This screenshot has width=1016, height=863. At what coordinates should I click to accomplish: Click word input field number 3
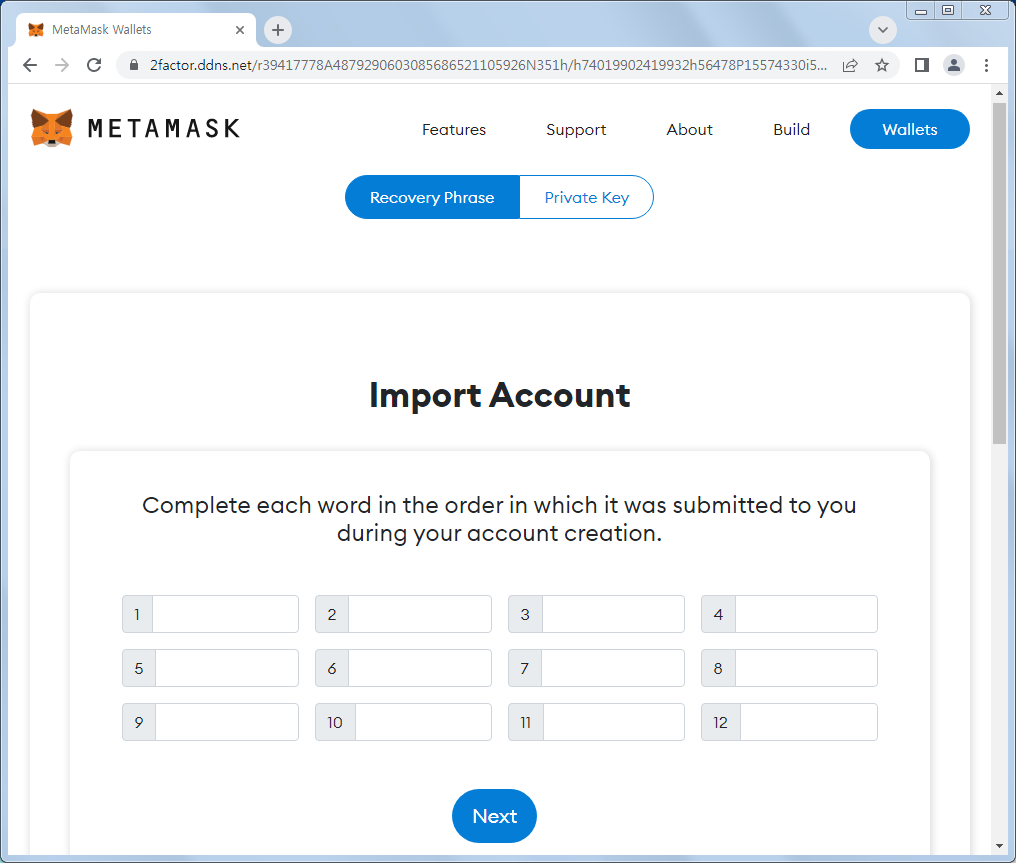point(613,614)
